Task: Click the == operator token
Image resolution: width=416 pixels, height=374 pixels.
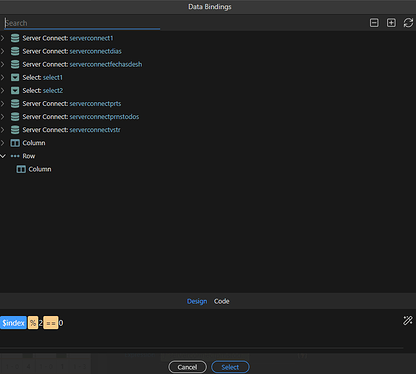Action: (x=51, y=323)
